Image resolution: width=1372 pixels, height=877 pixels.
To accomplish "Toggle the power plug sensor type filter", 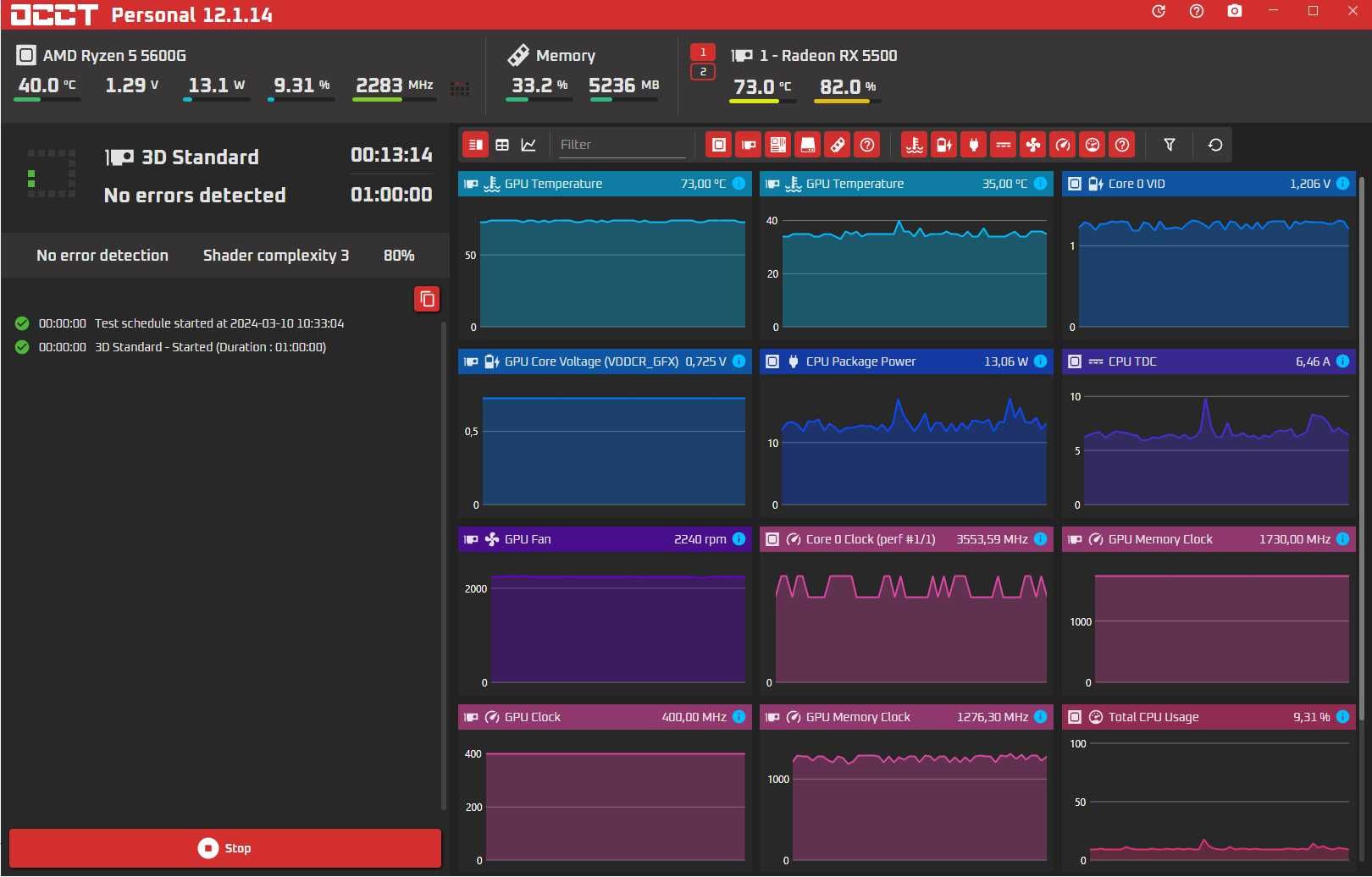I will point(974,145).
